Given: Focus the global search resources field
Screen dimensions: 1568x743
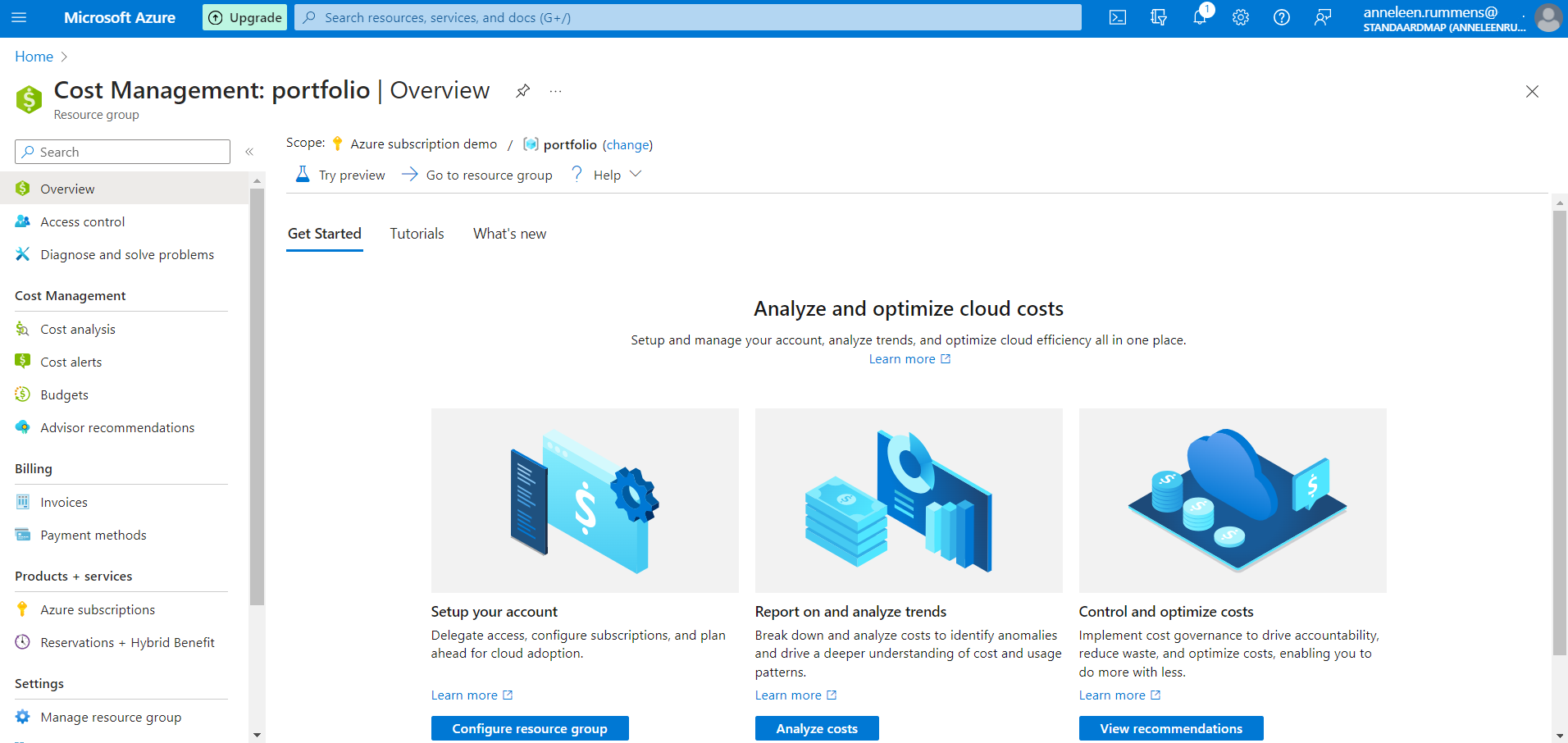Looking at the screenshot, I should 688,17.
